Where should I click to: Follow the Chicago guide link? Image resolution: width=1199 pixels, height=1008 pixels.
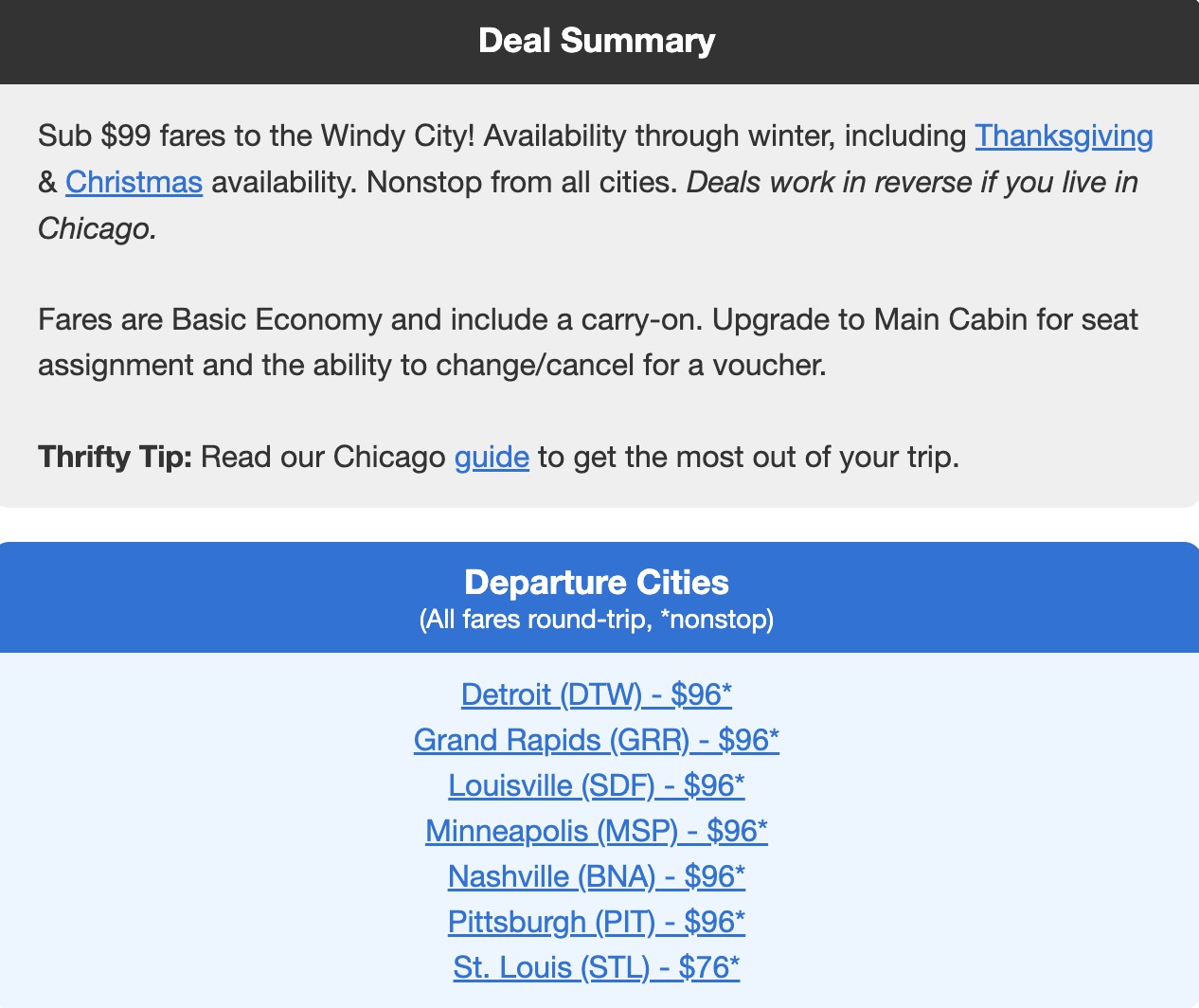pos(492,457)
